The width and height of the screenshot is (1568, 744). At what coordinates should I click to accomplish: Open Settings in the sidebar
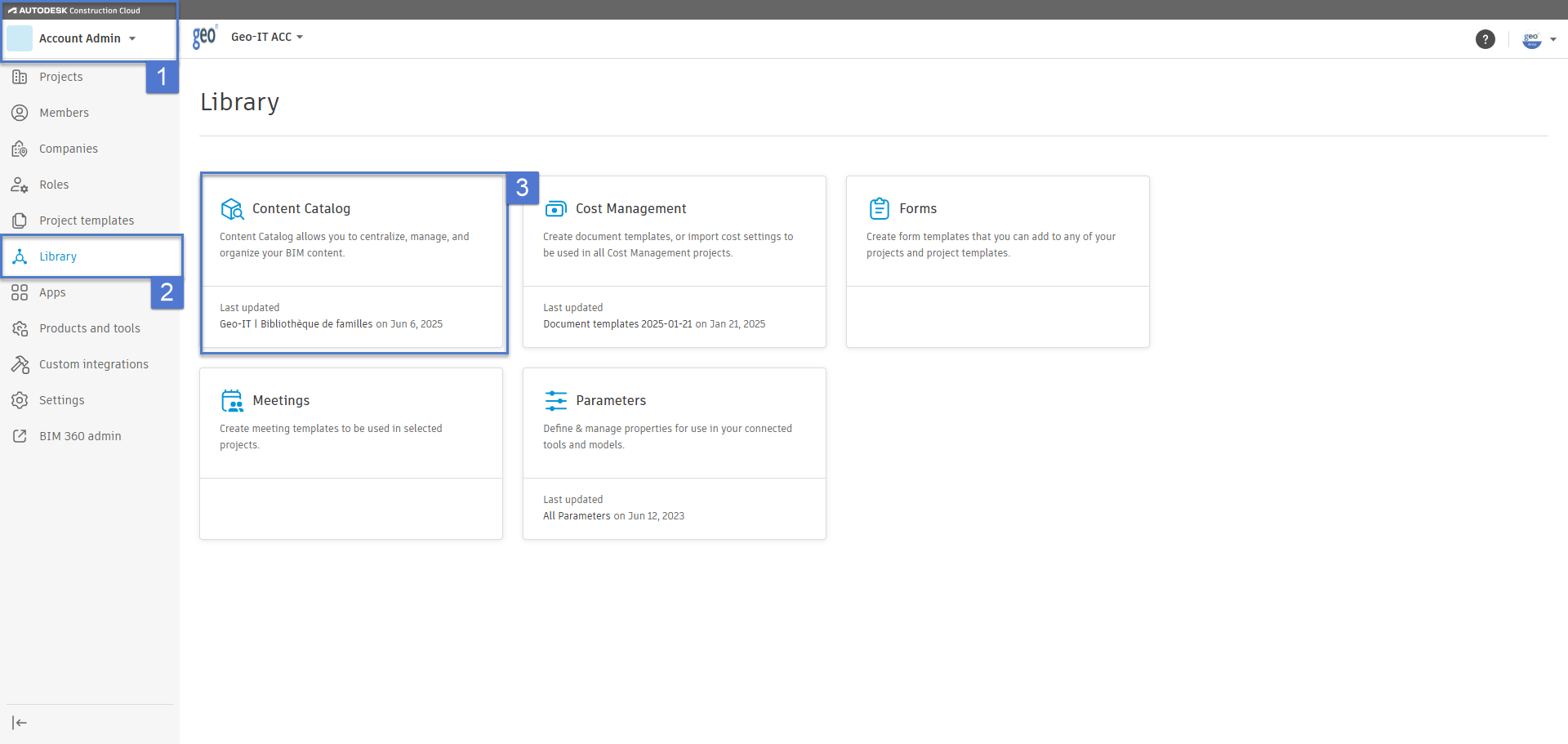[x=62, y=400]
